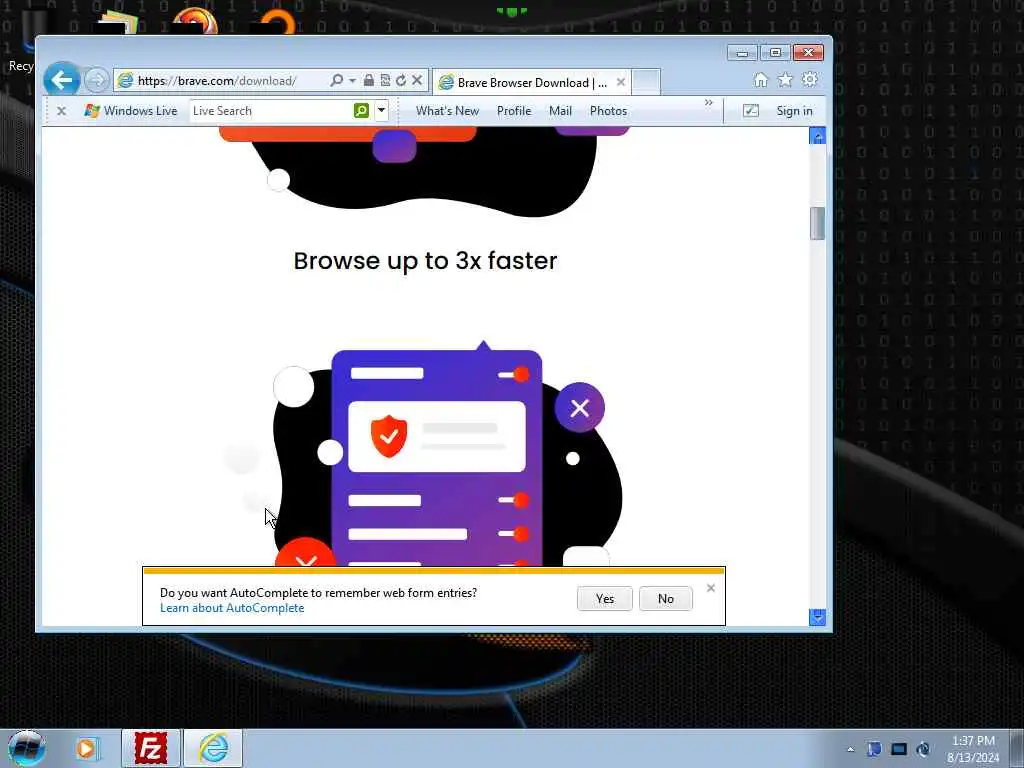Answer Yes to AutoComplete prompt
Image resolution: width=1024 pixels, height=768 pixels.
(x=605, y=599)
